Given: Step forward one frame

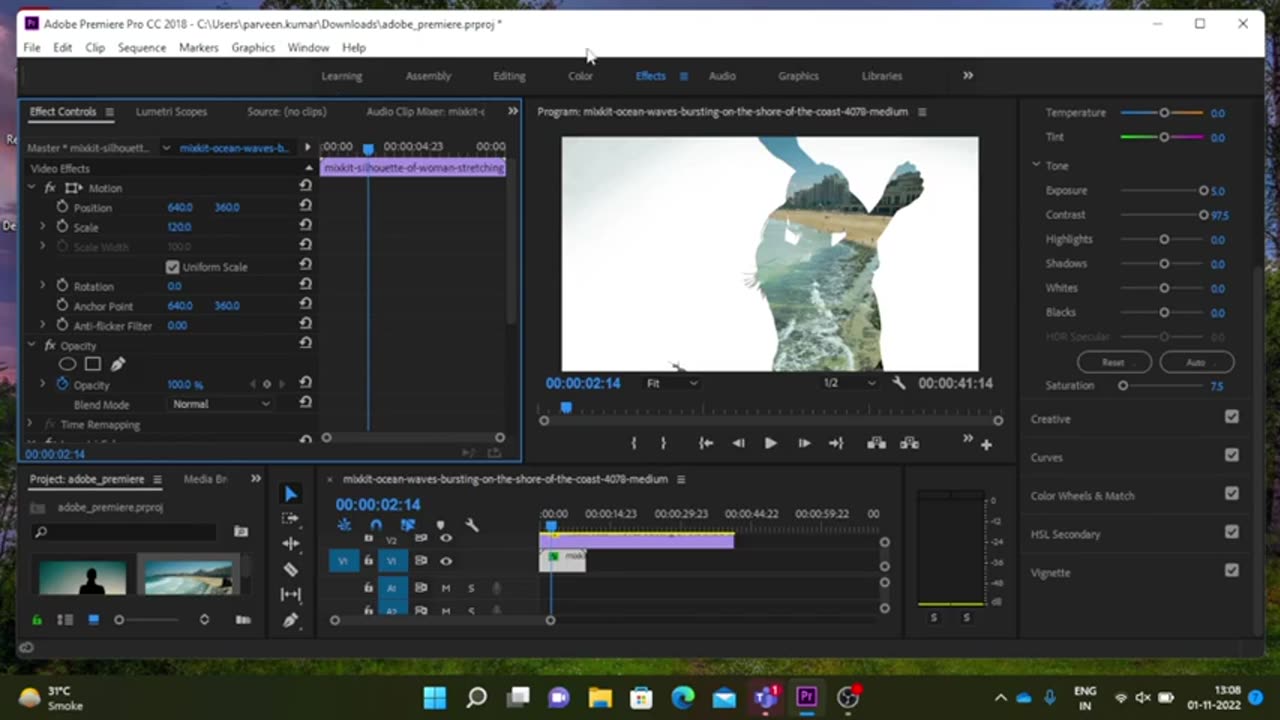Looking at the screenshot, I should 804,443.
